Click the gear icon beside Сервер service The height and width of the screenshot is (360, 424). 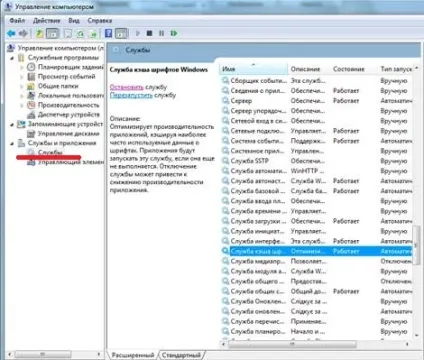[226, 100]
